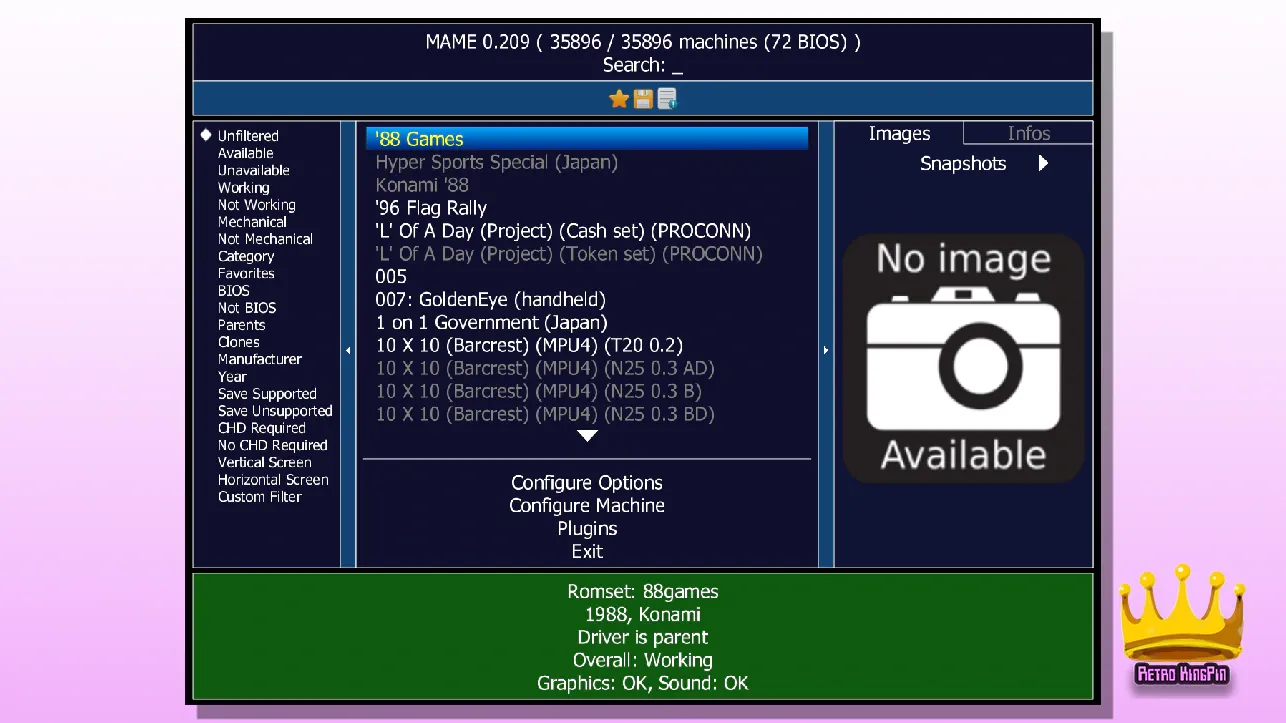Select Exit in the menu
The width and height of the screenshot is (1286, 723).
587,551
